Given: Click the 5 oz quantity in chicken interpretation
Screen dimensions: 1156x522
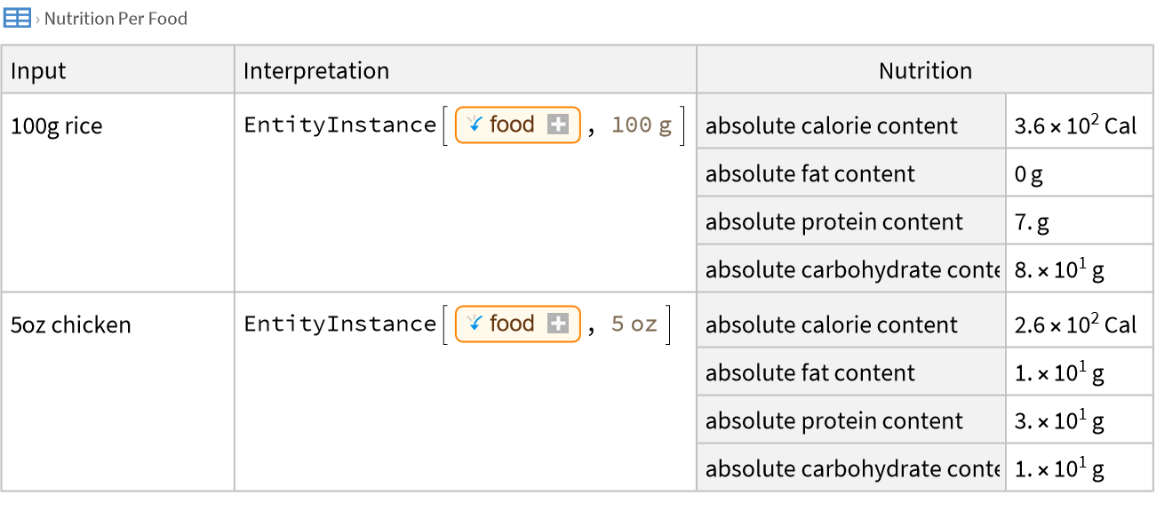Looking at the screenshot, I should point(634,324).
